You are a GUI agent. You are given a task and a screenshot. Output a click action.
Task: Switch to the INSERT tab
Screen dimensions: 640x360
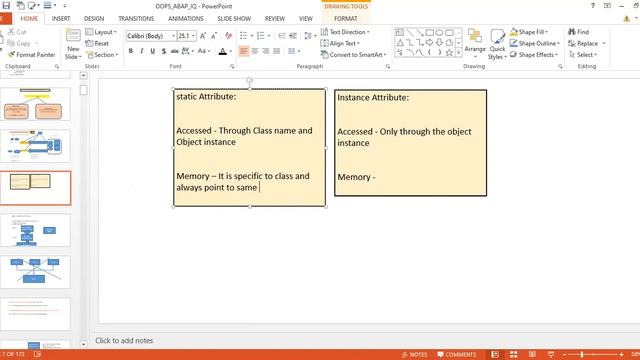click(x=61, y=18)
